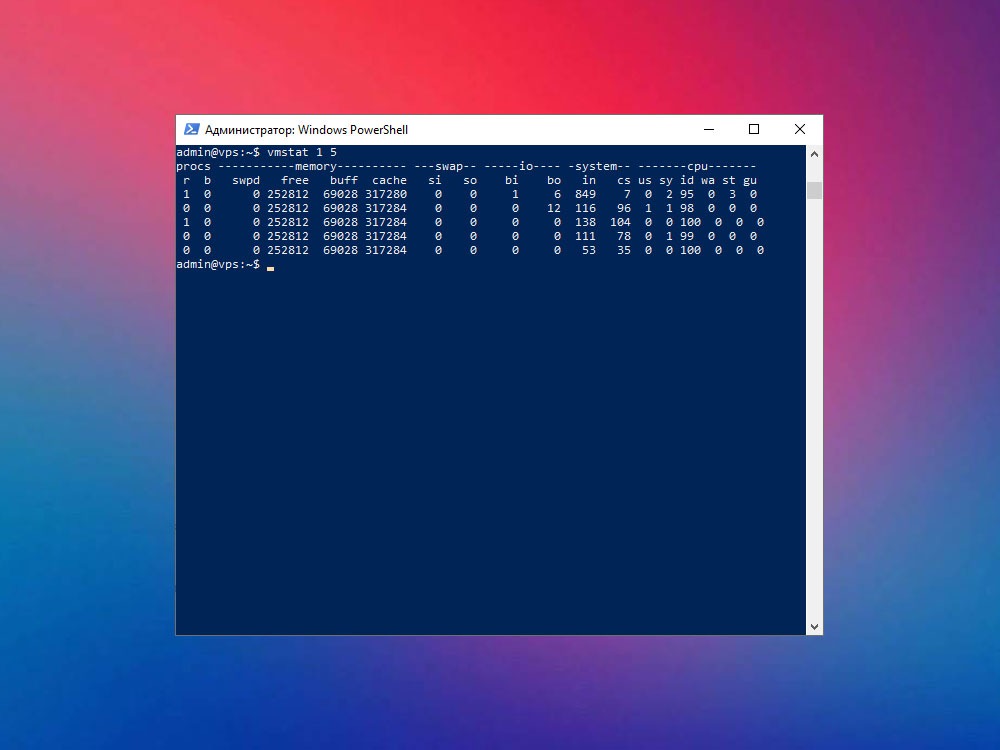Click the 'vmstat 1 5' command text
The height and width of the screenshot is (750, 1000).
pyautogui.click(x=302, y=152)
